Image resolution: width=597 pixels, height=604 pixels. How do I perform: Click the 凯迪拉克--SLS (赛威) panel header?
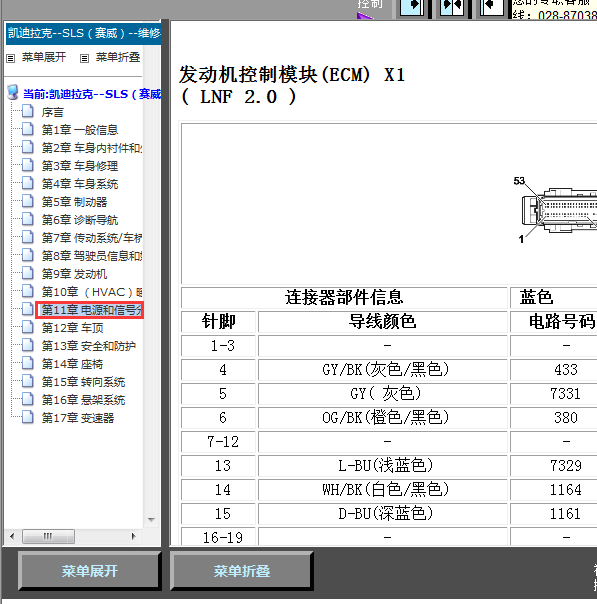pyautogui.click(x=83, y=34)
